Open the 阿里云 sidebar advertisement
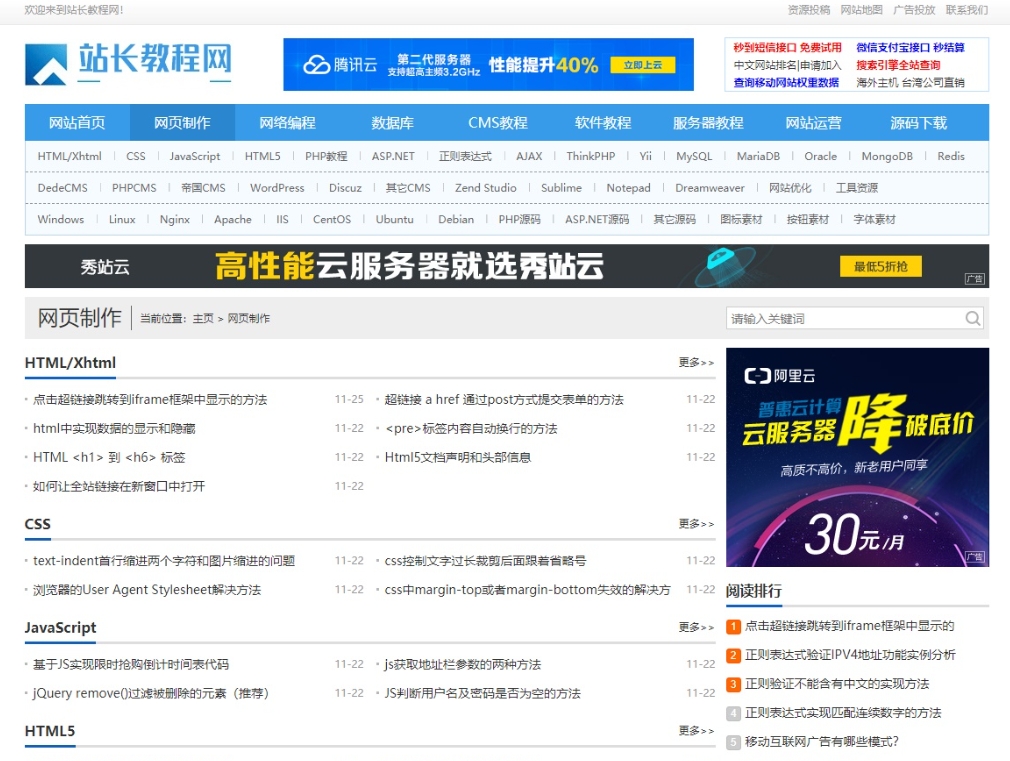Screen dimensions: 1010x761 (857, 458)
